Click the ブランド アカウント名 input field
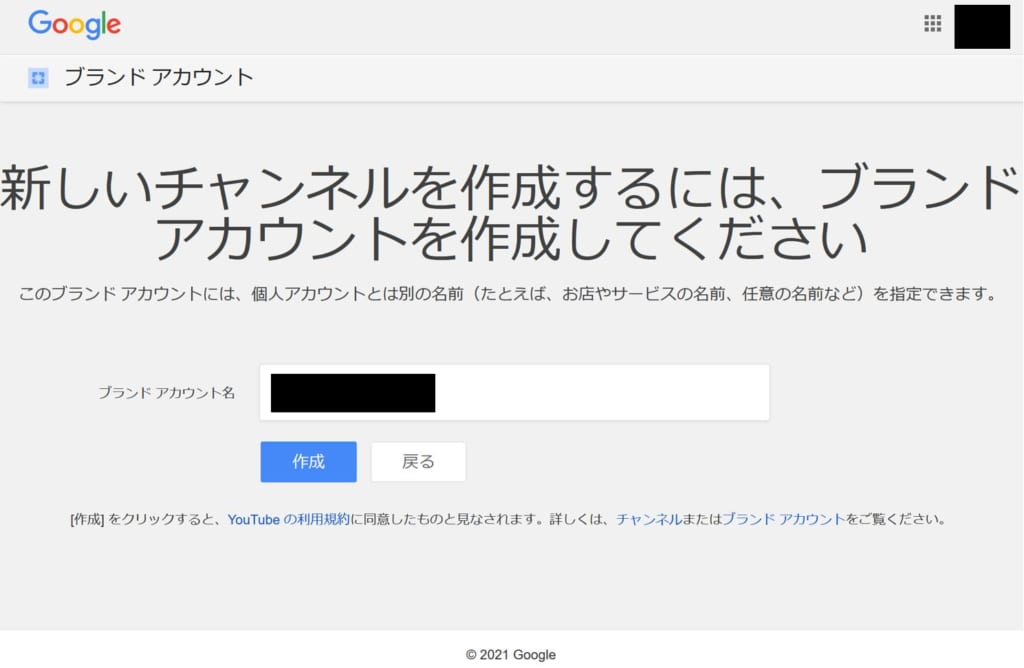This screenshot has width=1024, height=668. pyautogui.click(x=515, y=392)
